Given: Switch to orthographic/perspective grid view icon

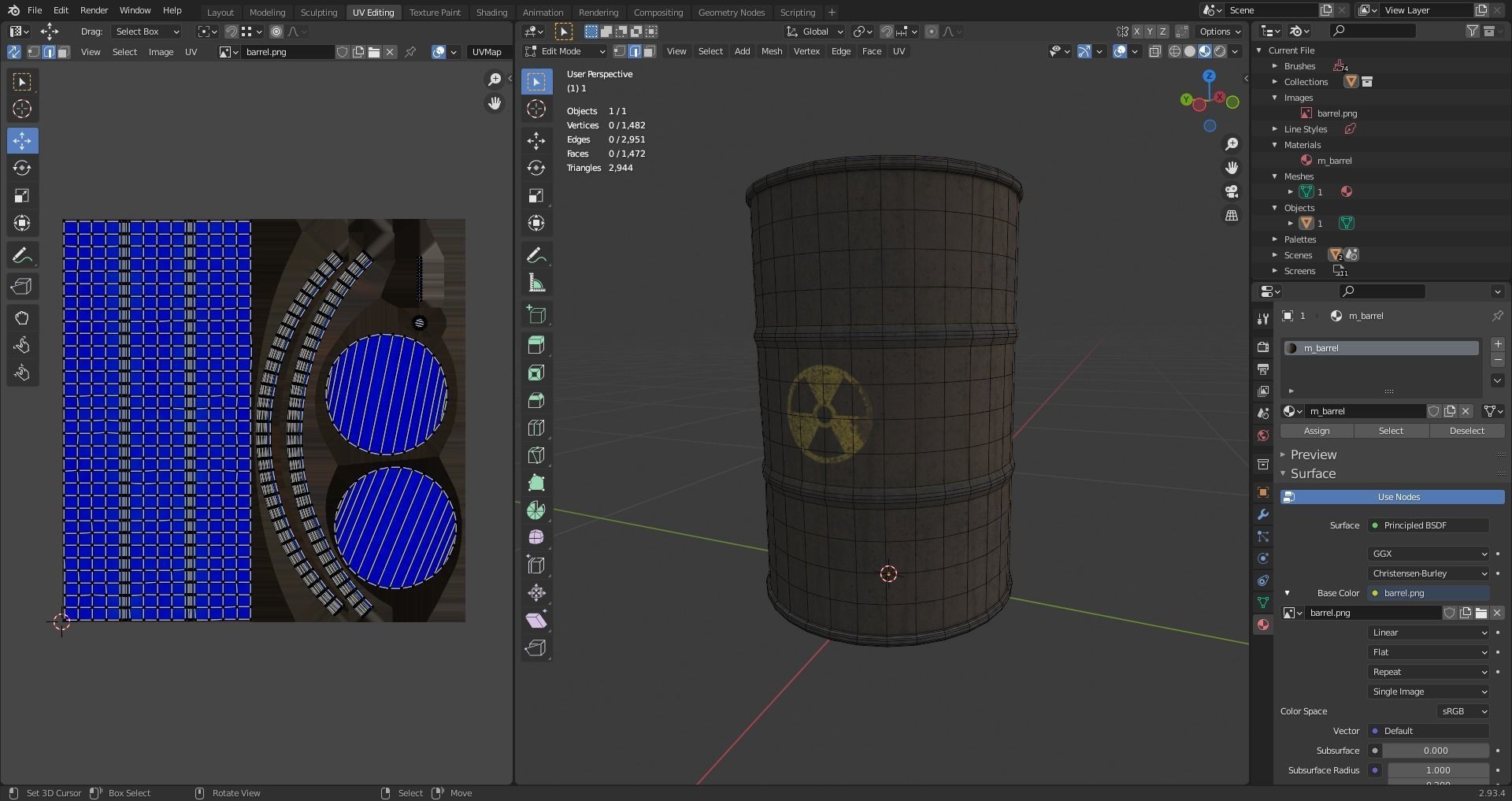Looking at the screenshot, I should point(1232,215).
